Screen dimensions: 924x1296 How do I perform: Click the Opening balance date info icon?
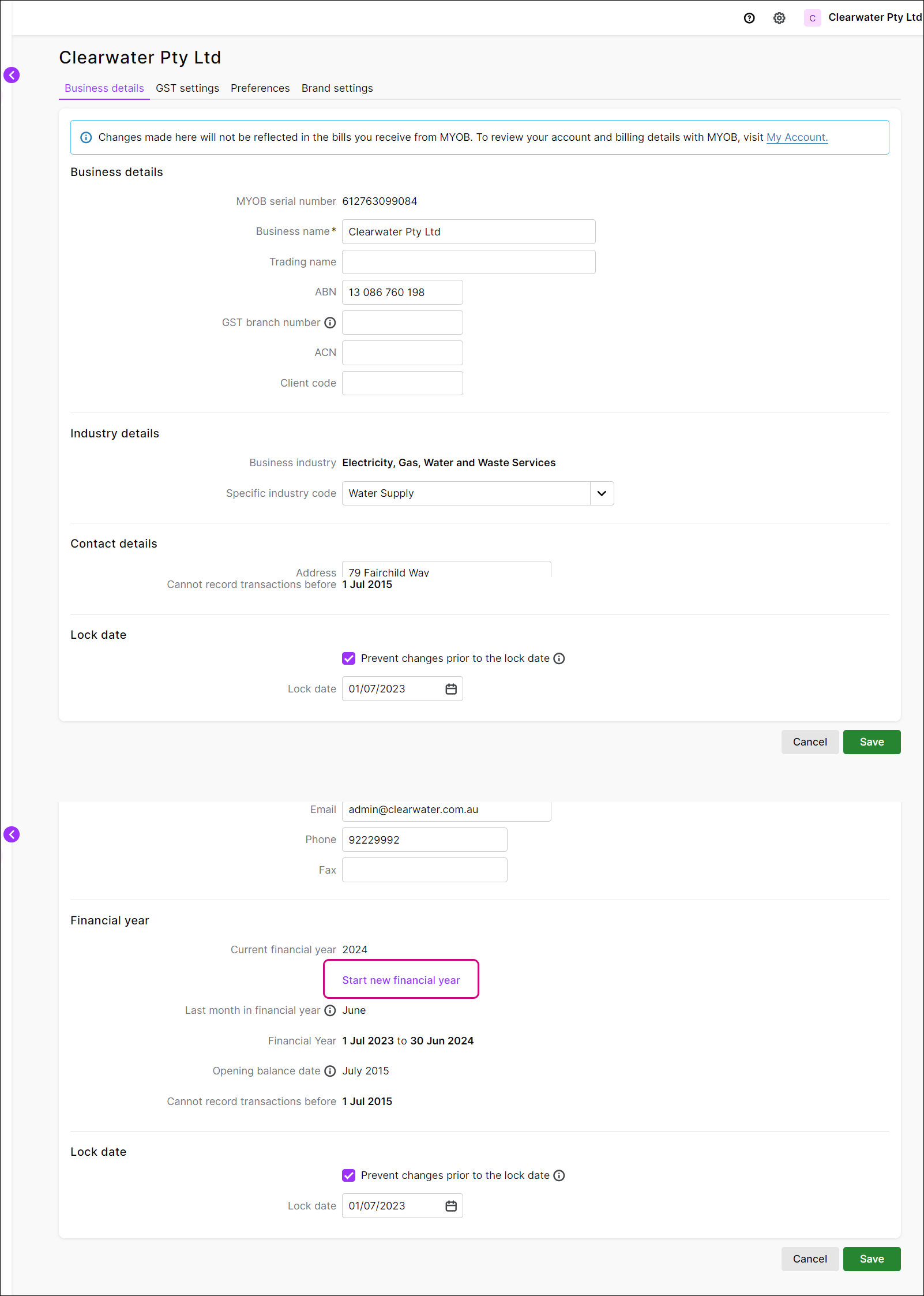[330, 1071]
